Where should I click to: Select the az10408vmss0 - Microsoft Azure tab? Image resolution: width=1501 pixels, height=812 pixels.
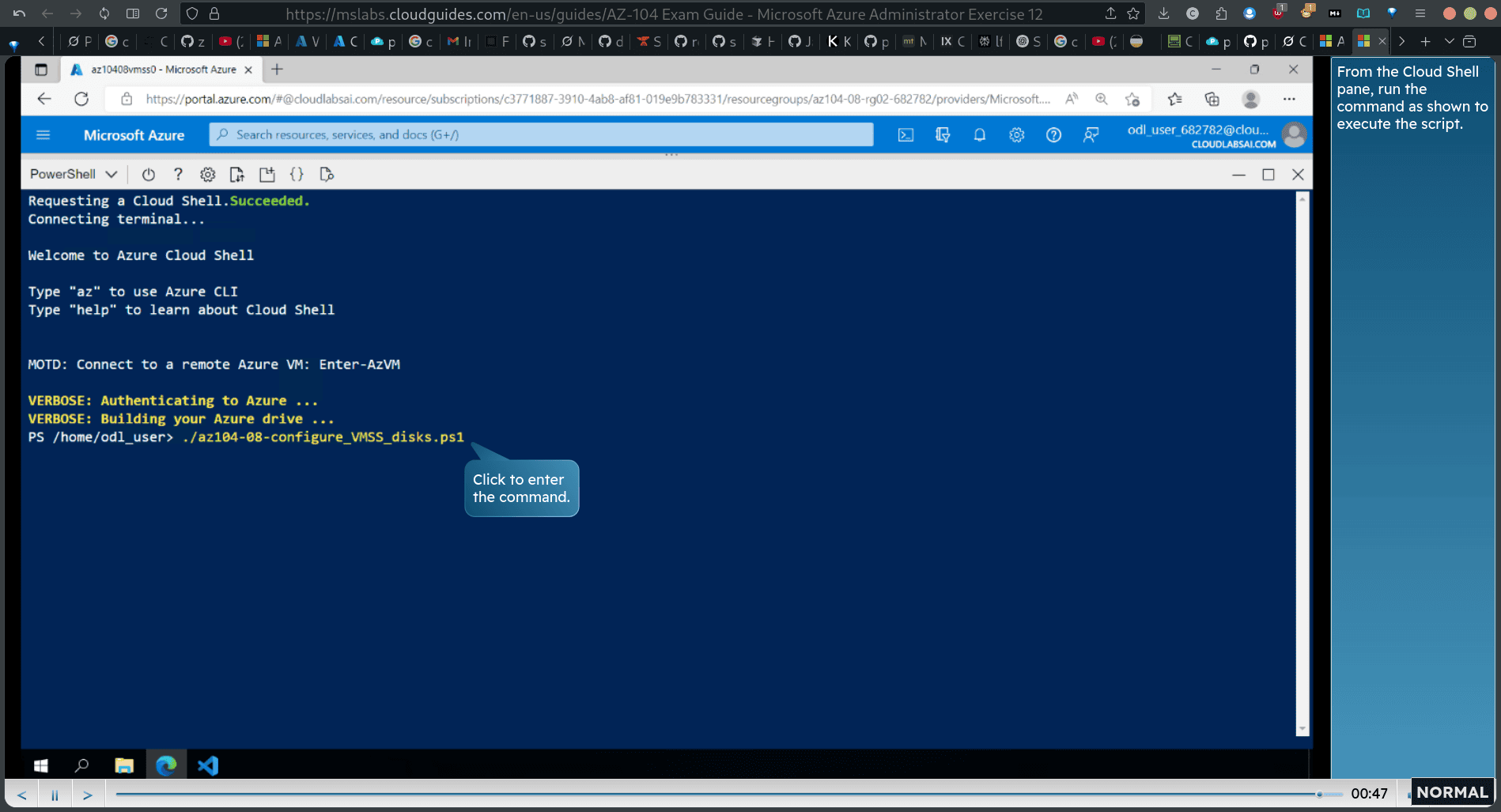pos(161,70)
